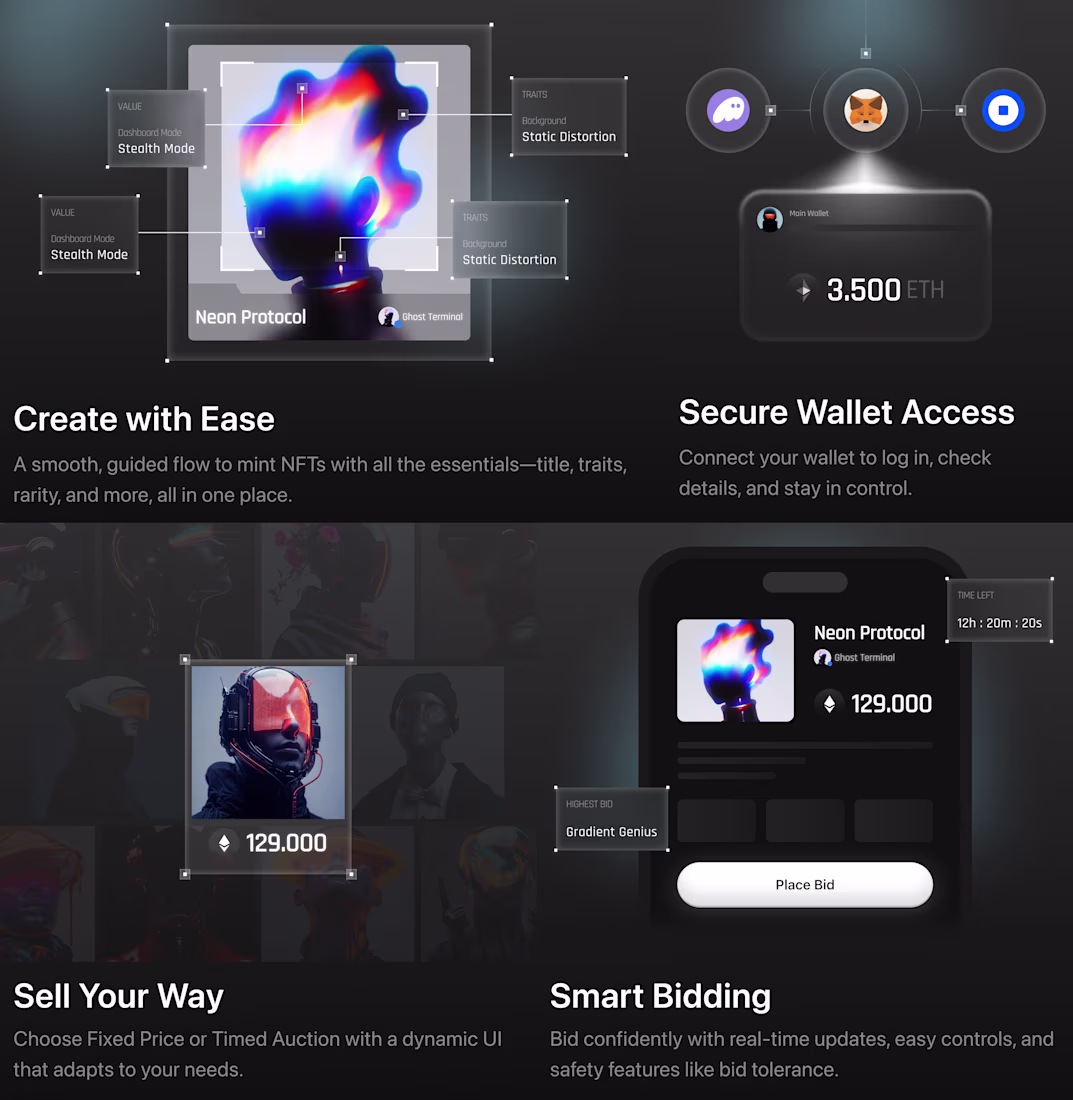
Task: Select the MetaMask fox wallet icon
Action: [865, 110]
